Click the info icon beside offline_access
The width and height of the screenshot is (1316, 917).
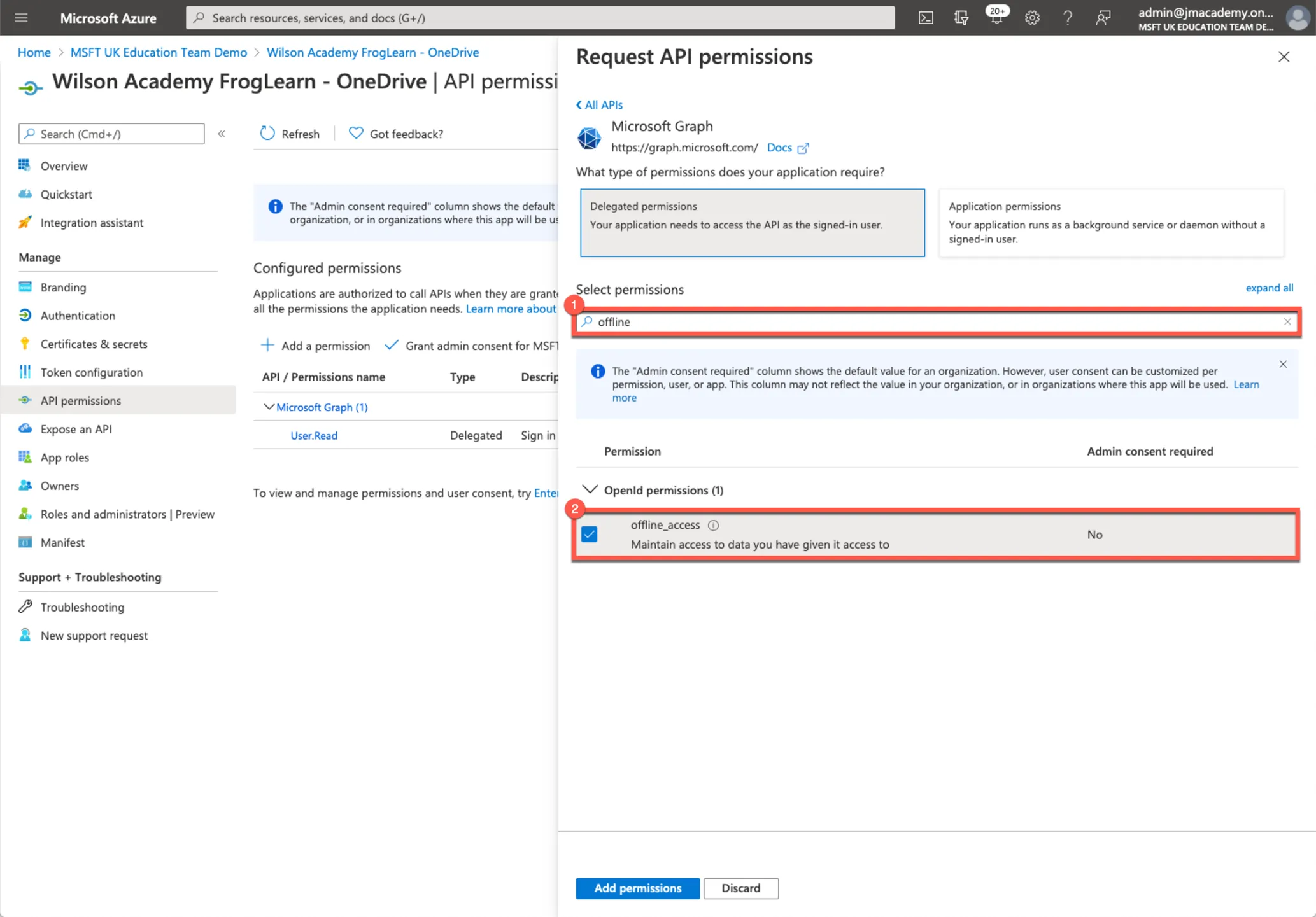713,525
